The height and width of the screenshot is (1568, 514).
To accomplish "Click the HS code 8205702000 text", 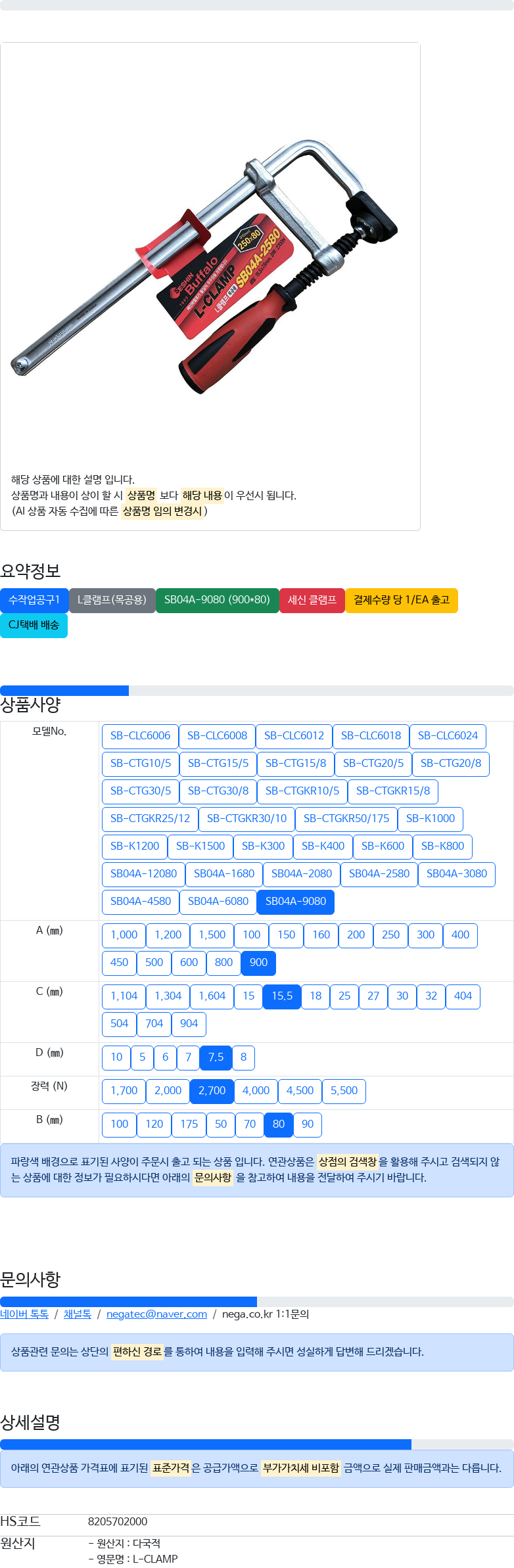I will (x=118, y=1521).
